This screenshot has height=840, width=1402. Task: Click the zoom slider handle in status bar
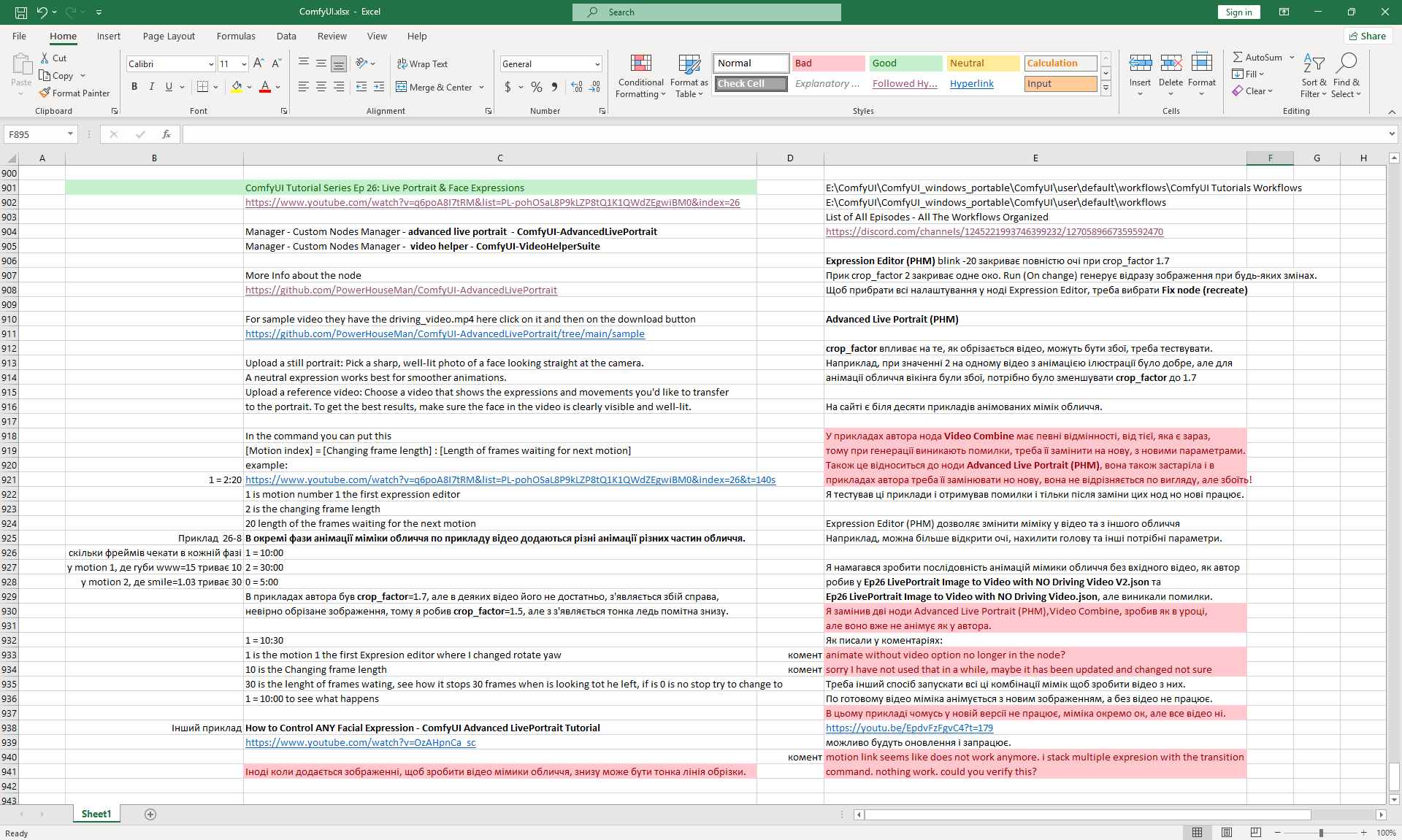(1321, 833)
